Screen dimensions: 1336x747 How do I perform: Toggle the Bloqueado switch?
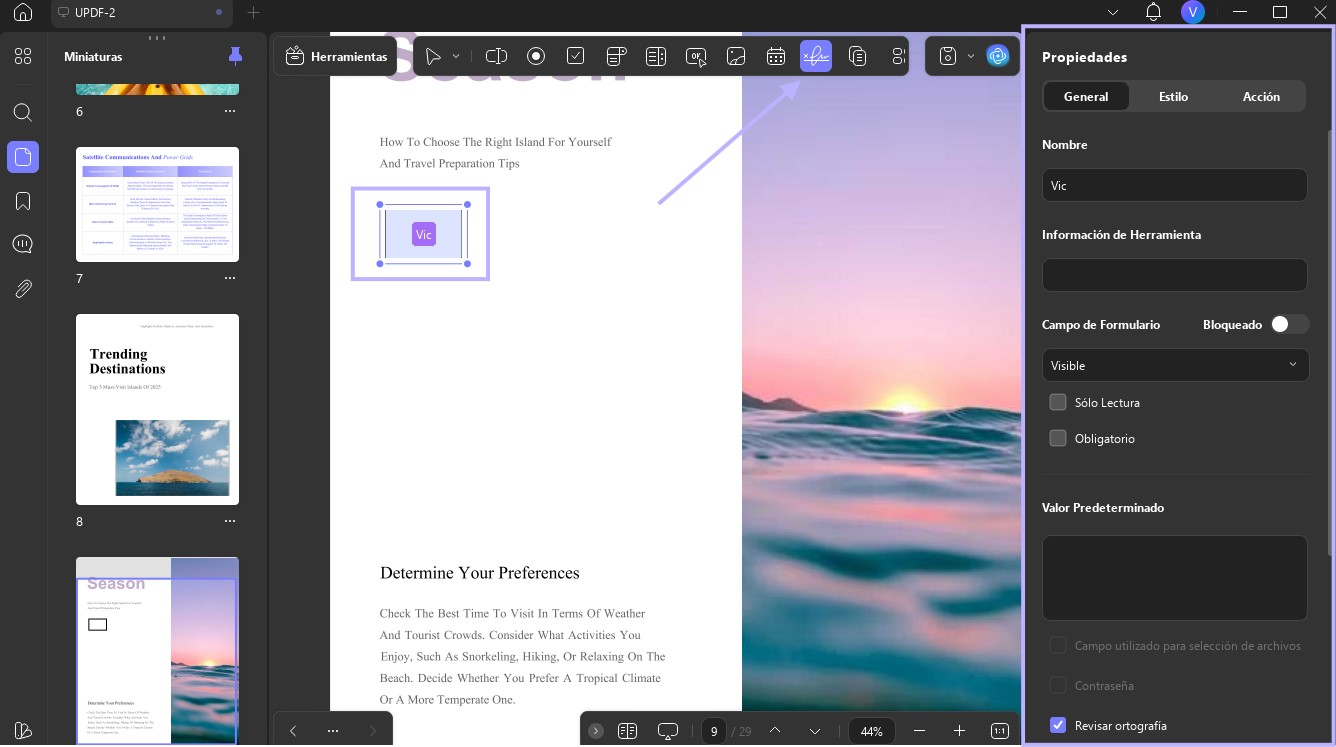(x=1289, y=324)
